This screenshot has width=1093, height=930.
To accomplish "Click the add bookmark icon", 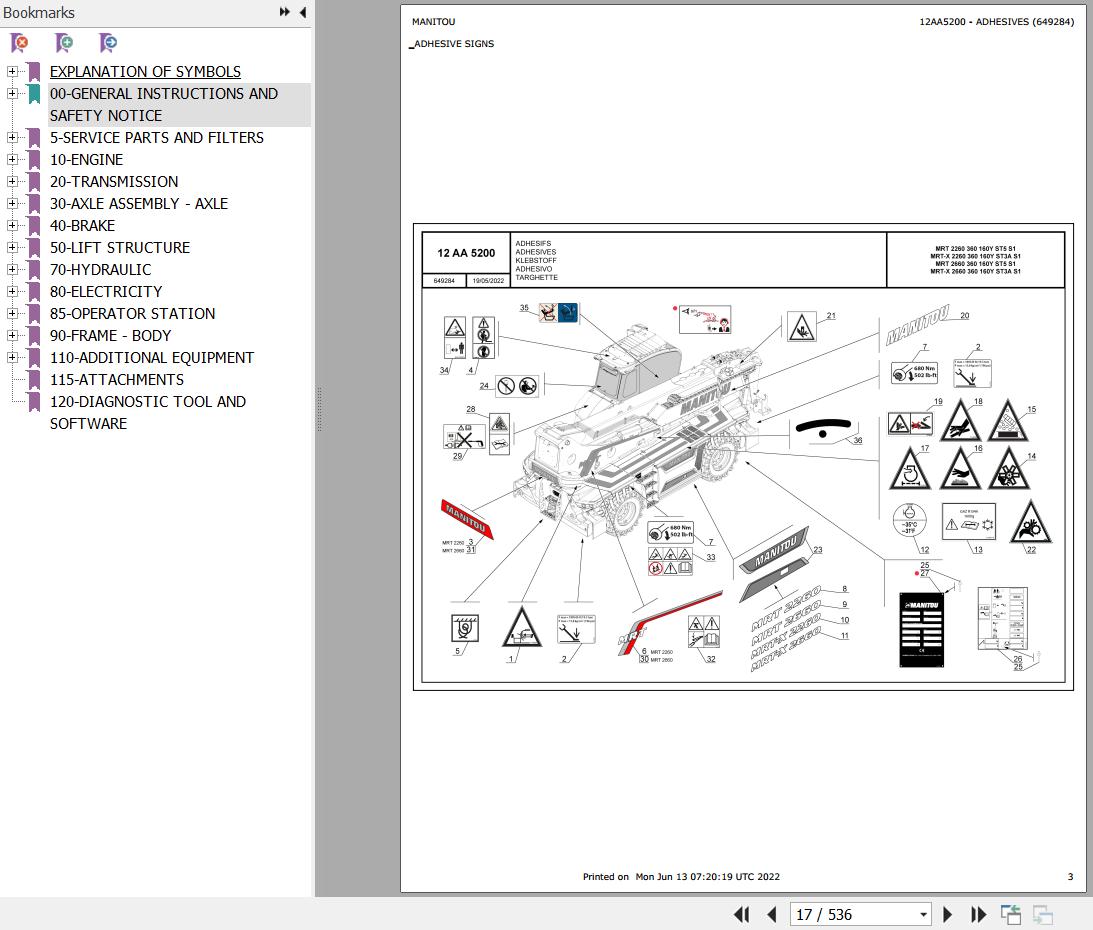I will [64, 43].
